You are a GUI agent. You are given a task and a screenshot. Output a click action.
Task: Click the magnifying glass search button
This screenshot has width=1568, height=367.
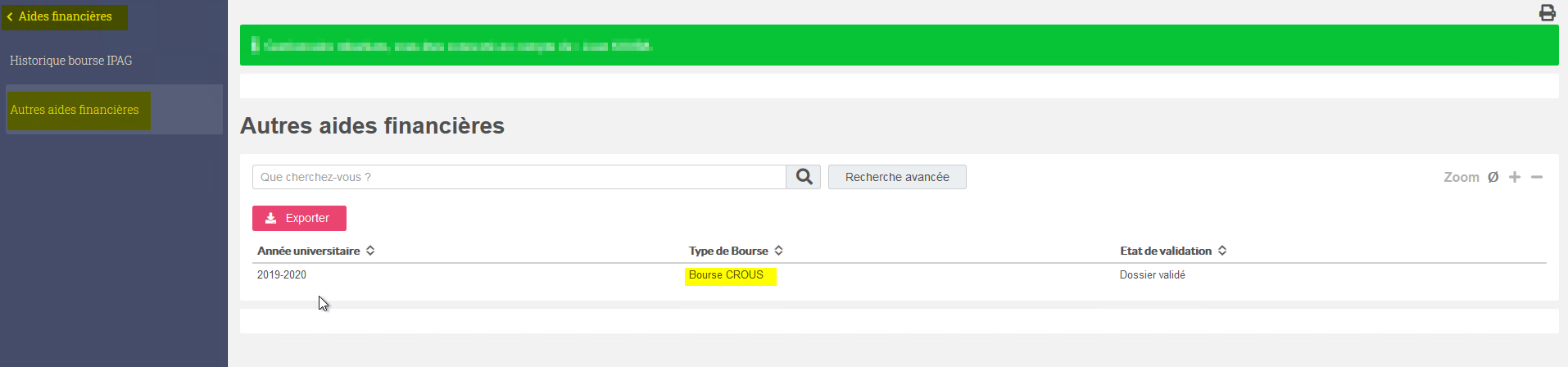(804, 177)
